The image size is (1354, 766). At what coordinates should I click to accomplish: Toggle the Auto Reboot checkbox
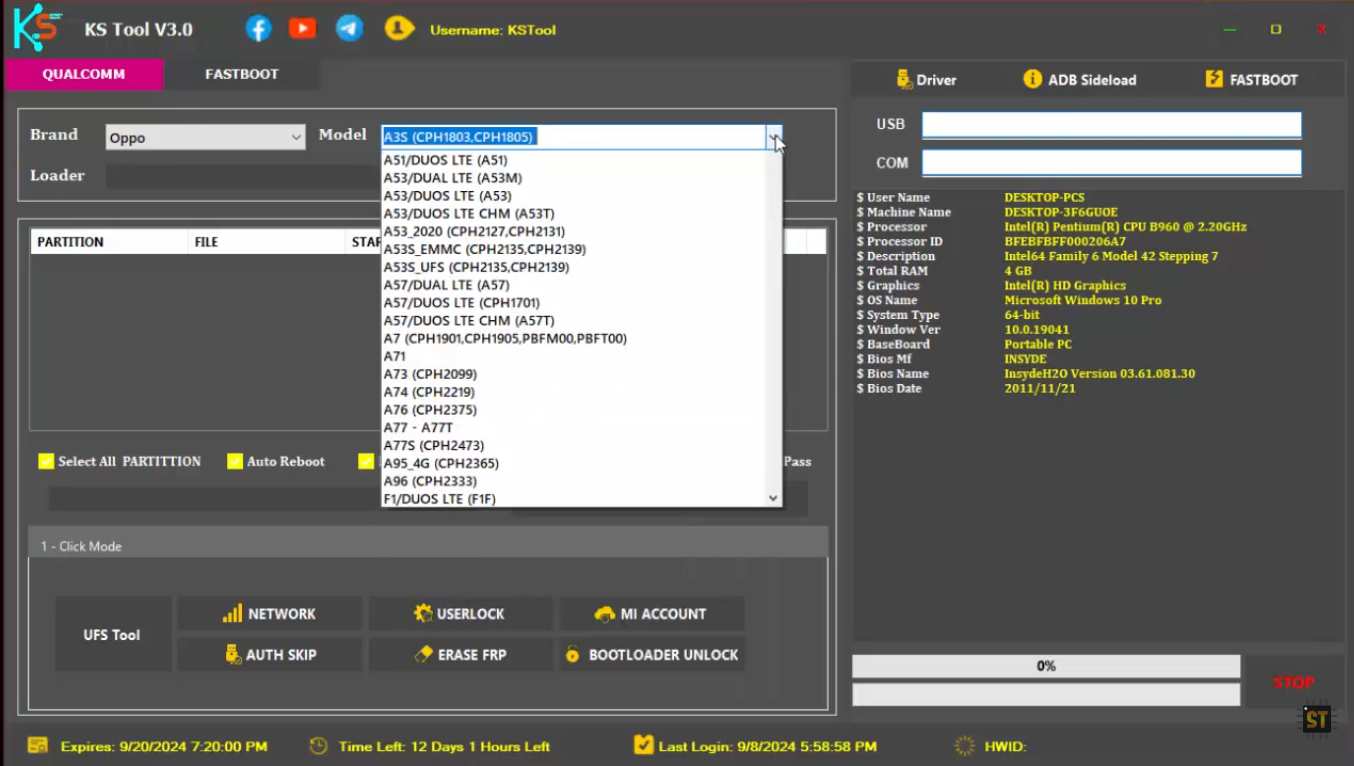[x=235, y=461]
